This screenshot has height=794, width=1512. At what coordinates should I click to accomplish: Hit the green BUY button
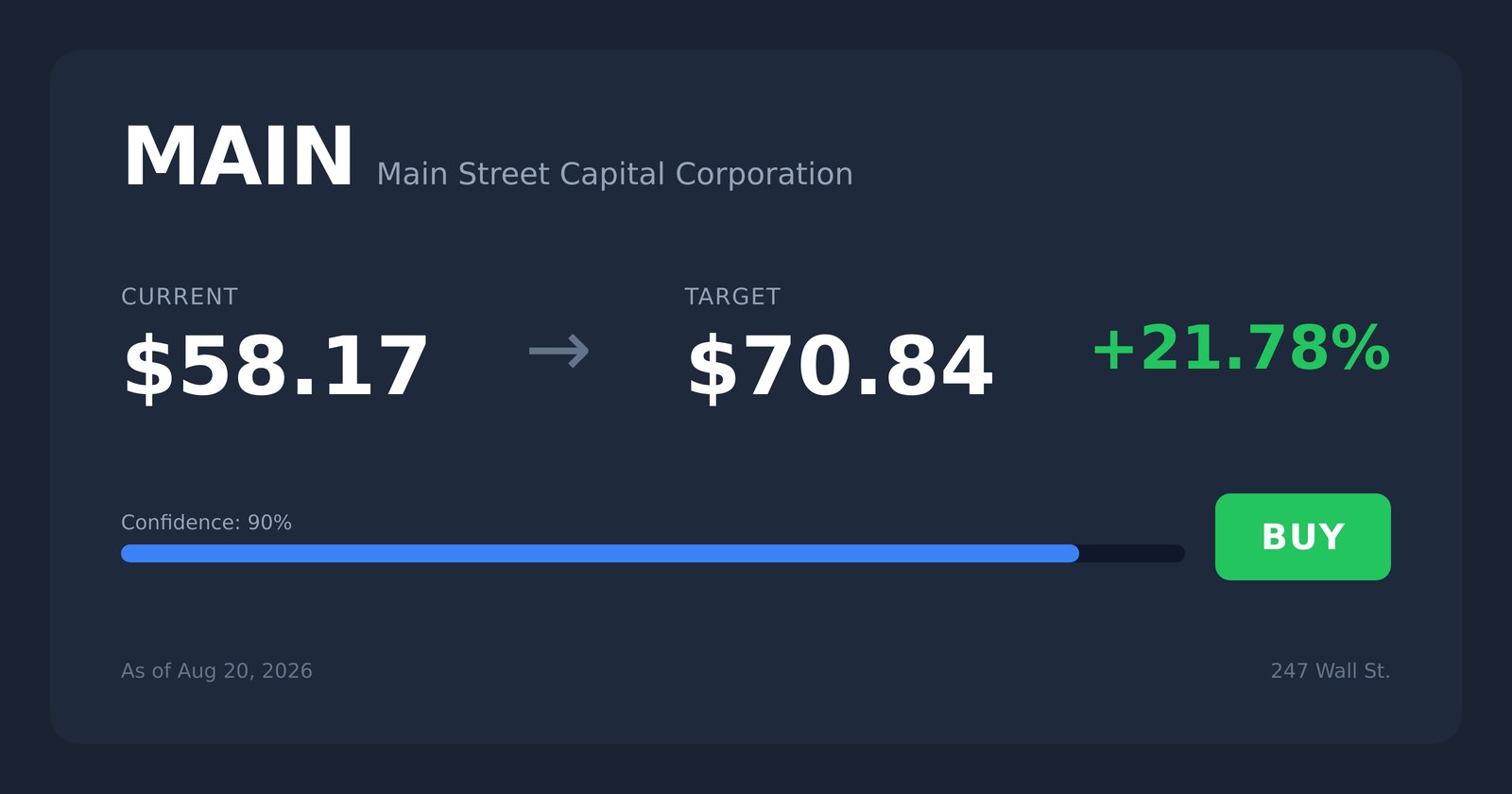(x=1303, y=537)
